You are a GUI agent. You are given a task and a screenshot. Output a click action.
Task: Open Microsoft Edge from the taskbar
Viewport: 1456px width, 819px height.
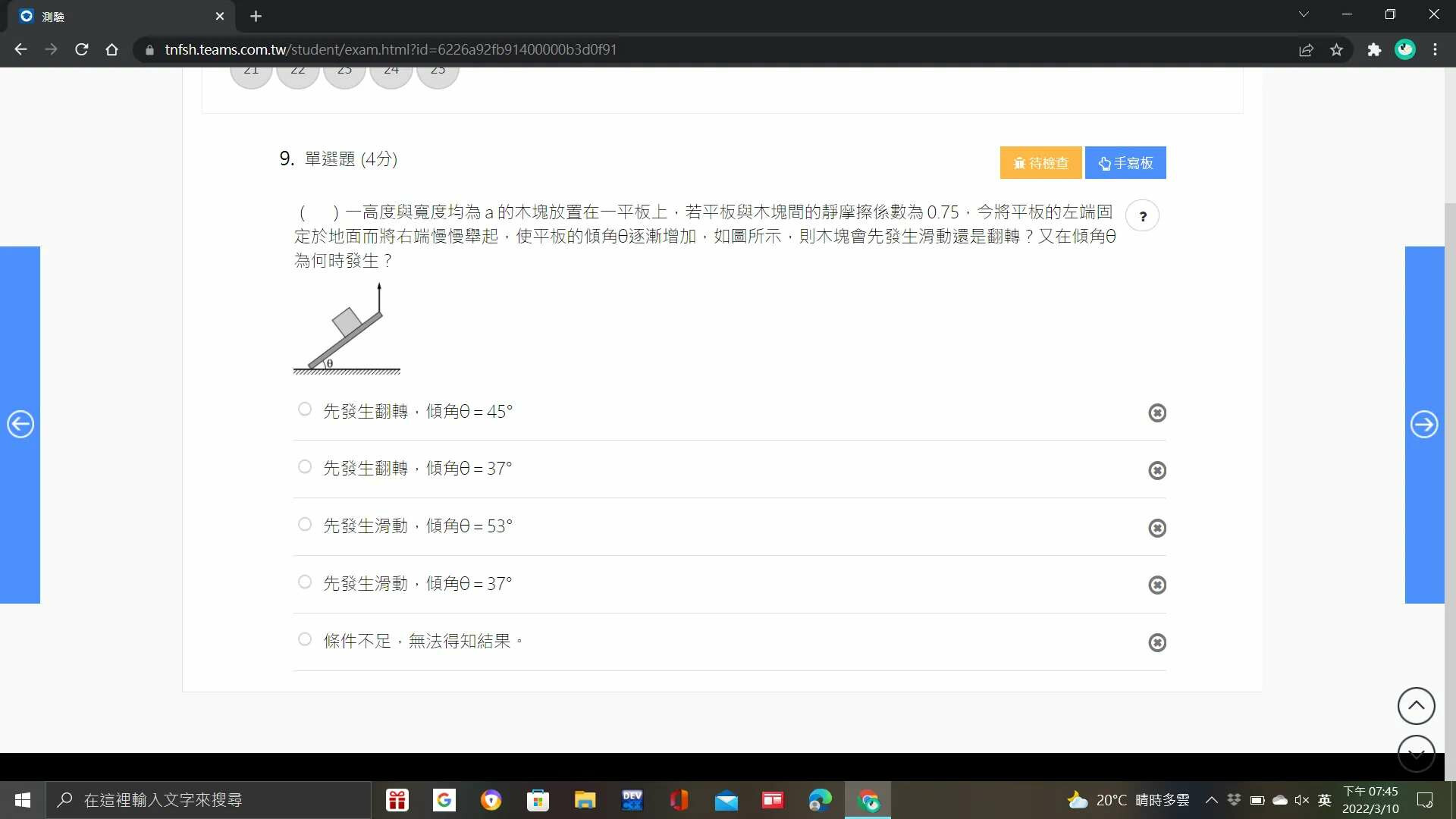[820, 800]
